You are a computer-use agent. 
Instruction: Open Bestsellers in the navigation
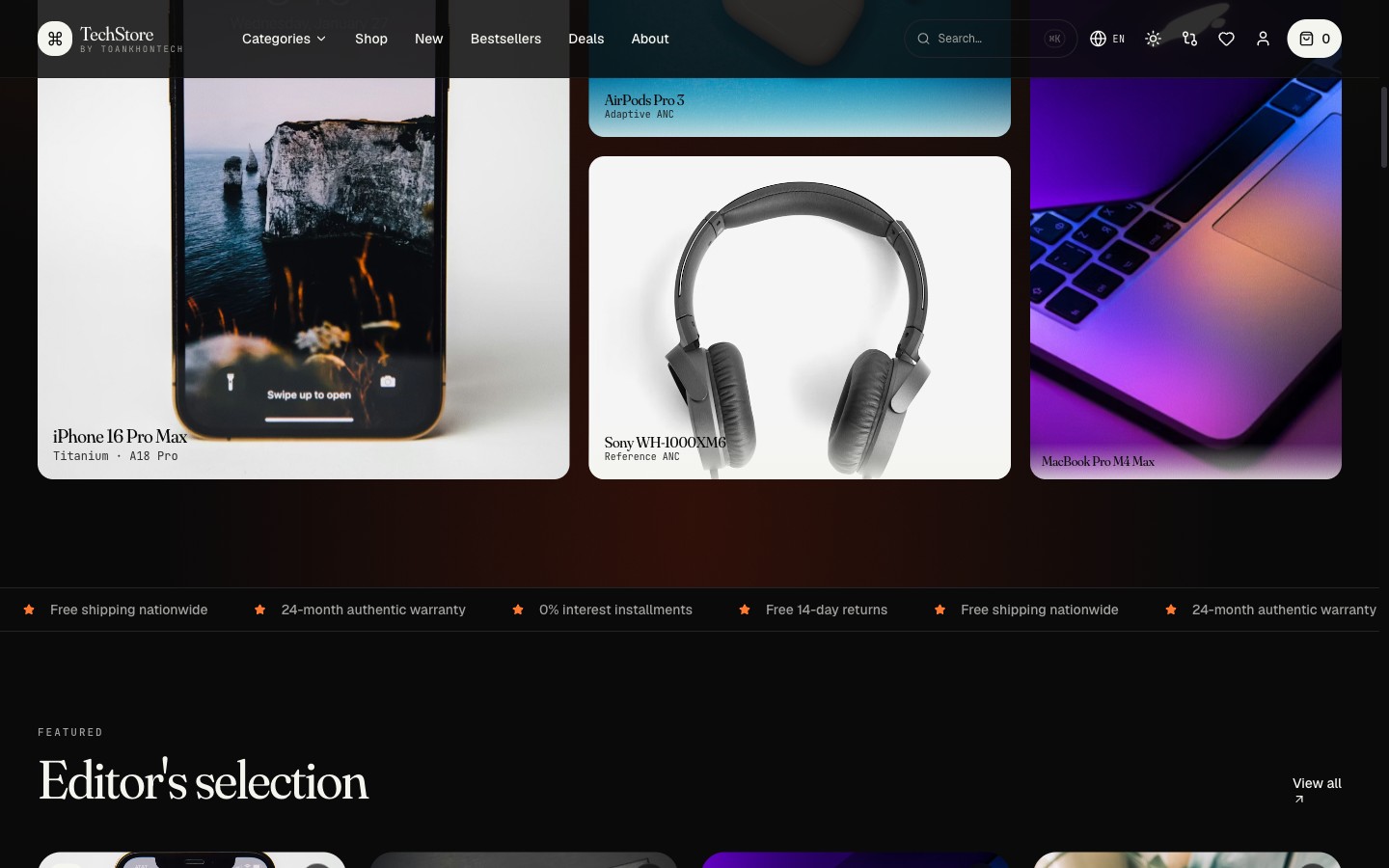505,39
